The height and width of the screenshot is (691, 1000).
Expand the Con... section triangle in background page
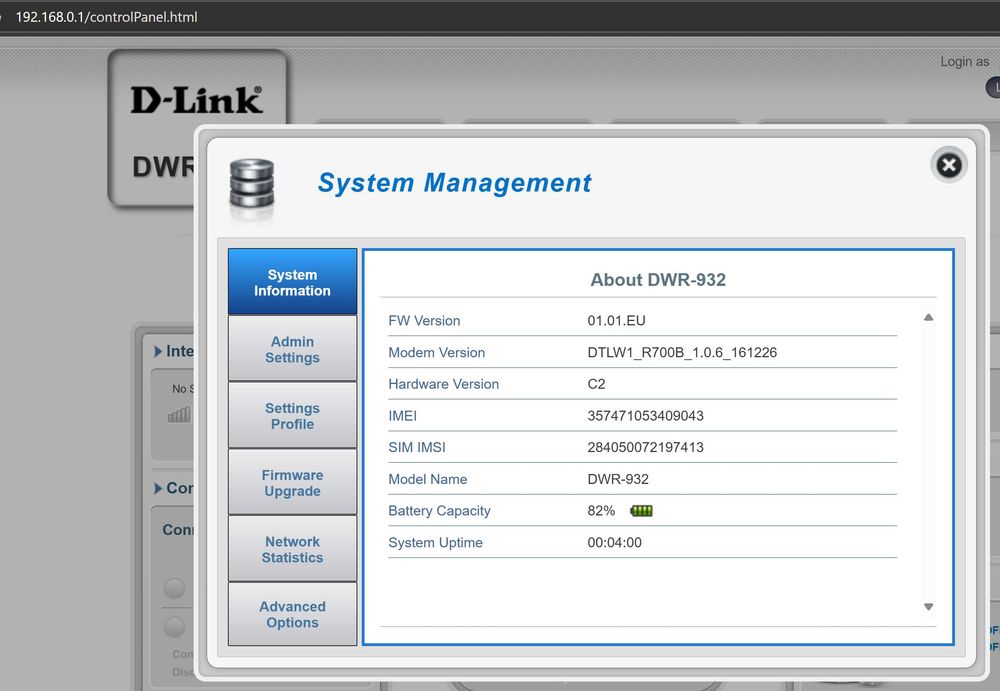coord(158,489)
